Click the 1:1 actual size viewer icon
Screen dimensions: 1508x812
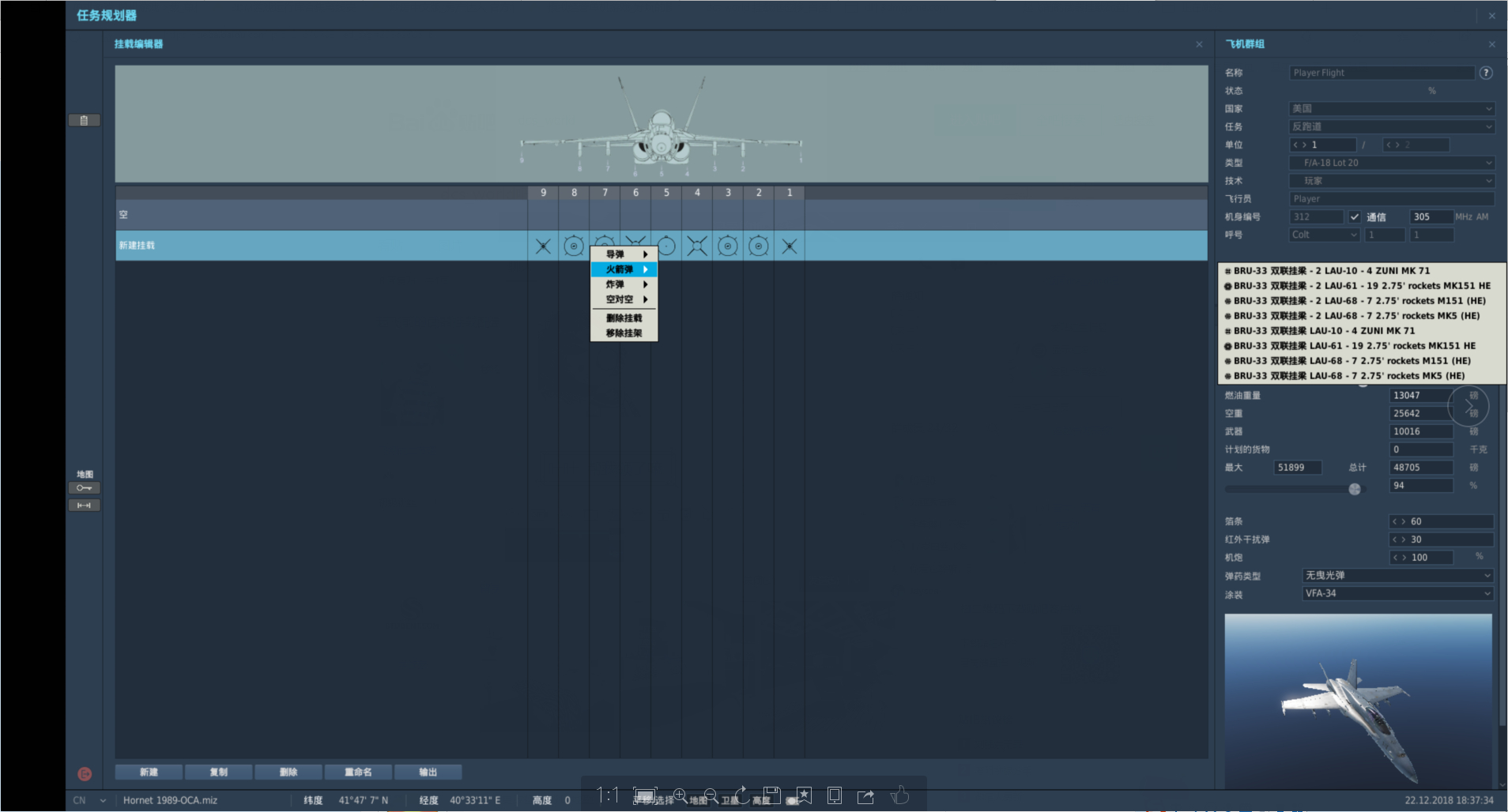(608, 795)
